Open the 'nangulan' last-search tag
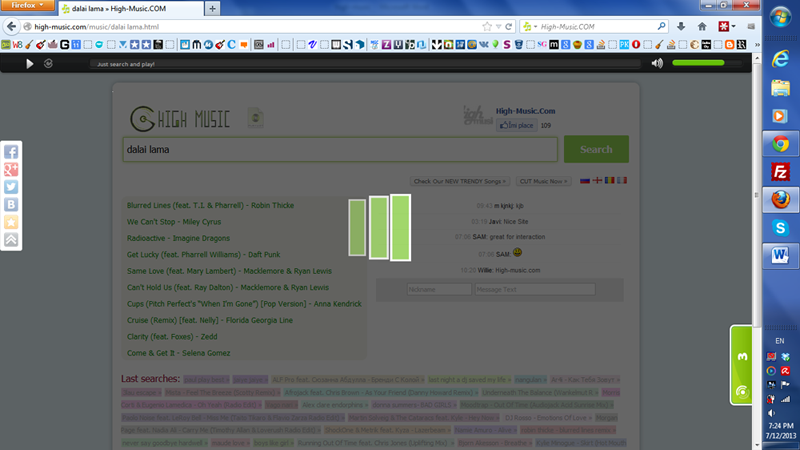 (x=530, y=380)
